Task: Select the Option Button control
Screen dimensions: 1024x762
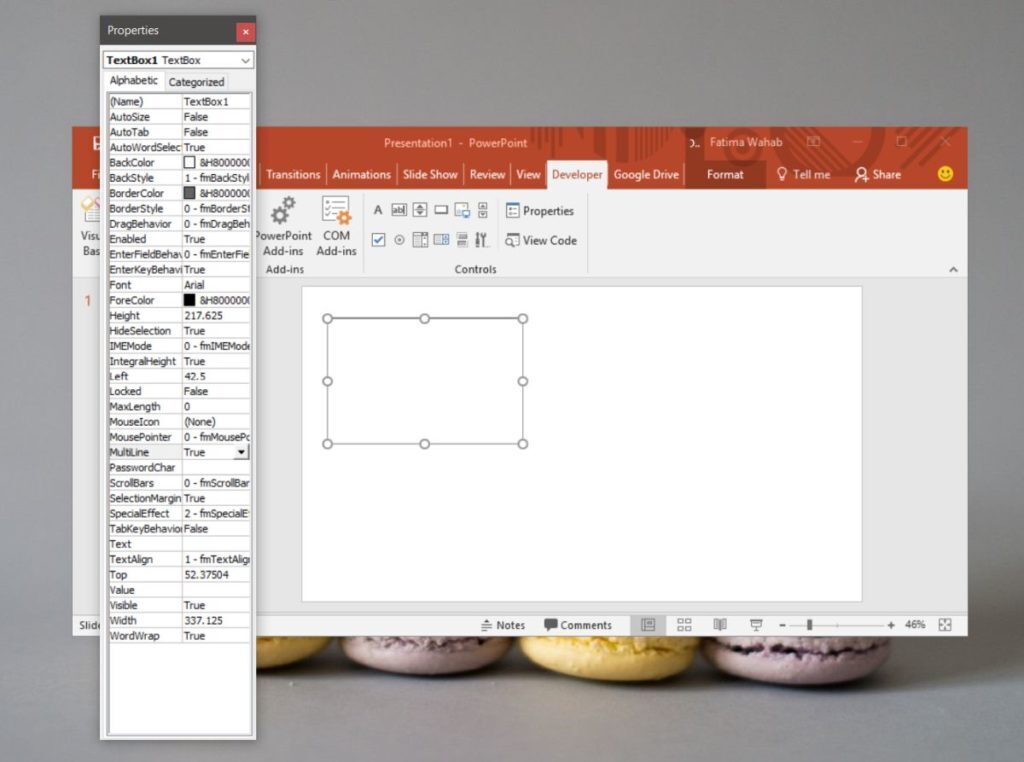Action: click(400, 240)
